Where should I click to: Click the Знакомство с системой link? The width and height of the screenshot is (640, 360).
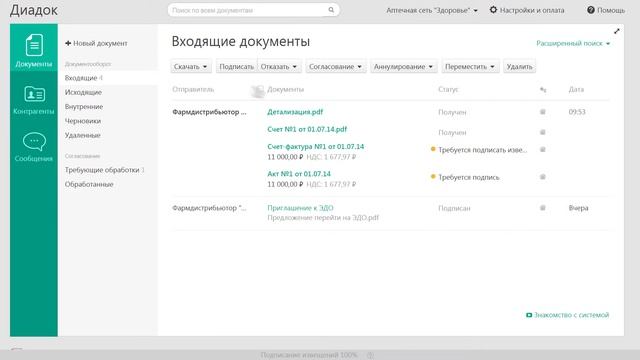click(567, 315)
